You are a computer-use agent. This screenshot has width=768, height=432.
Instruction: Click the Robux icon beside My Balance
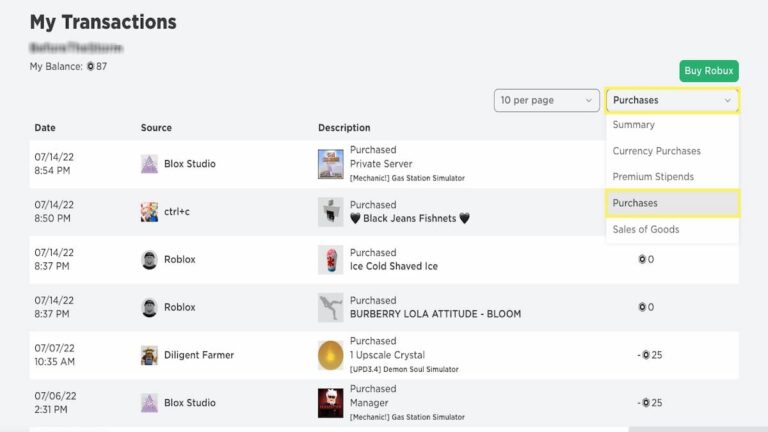pyautogui.click(x=90, y=66)
